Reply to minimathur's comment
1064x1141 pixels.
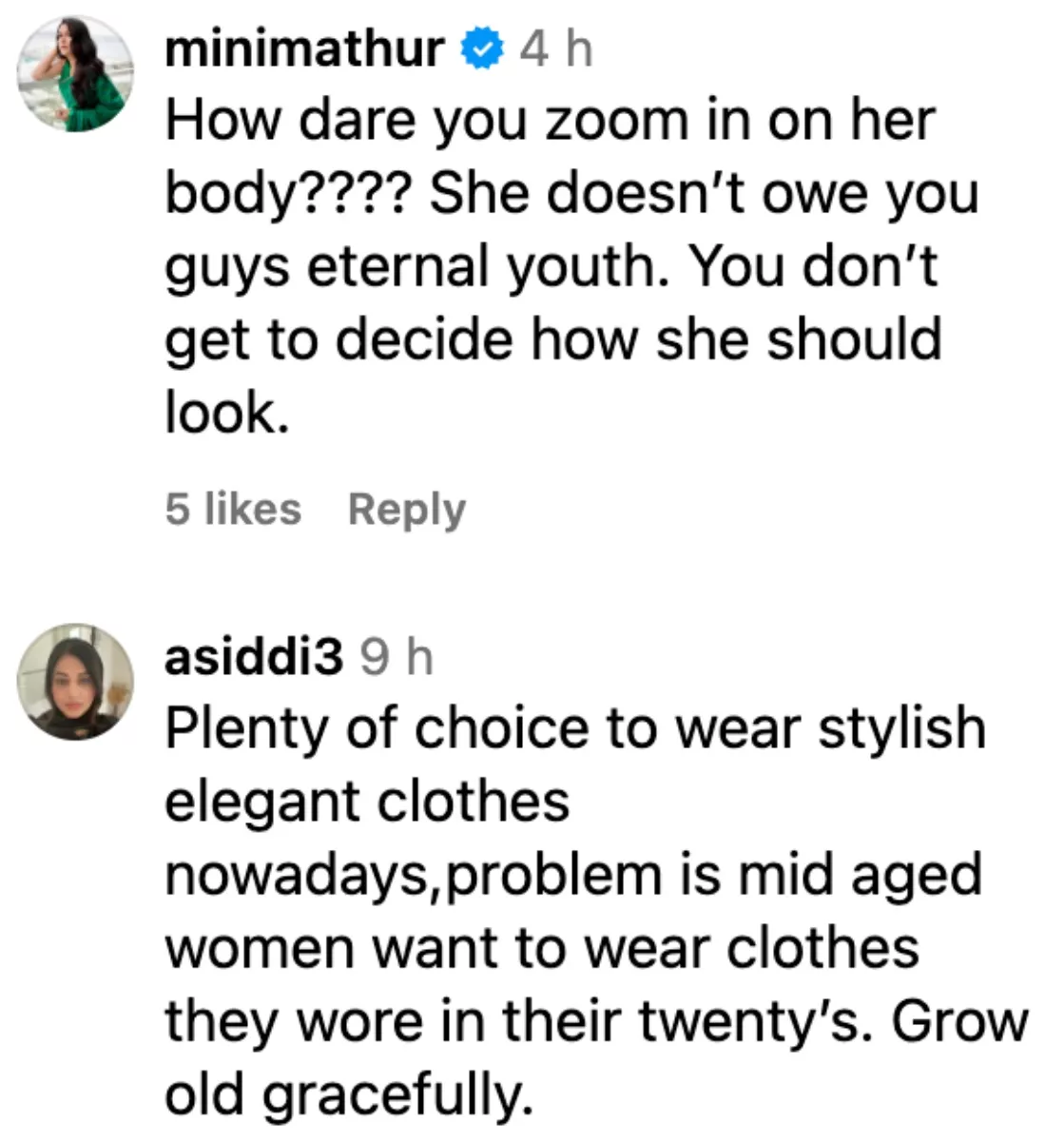tap(407, 509)
